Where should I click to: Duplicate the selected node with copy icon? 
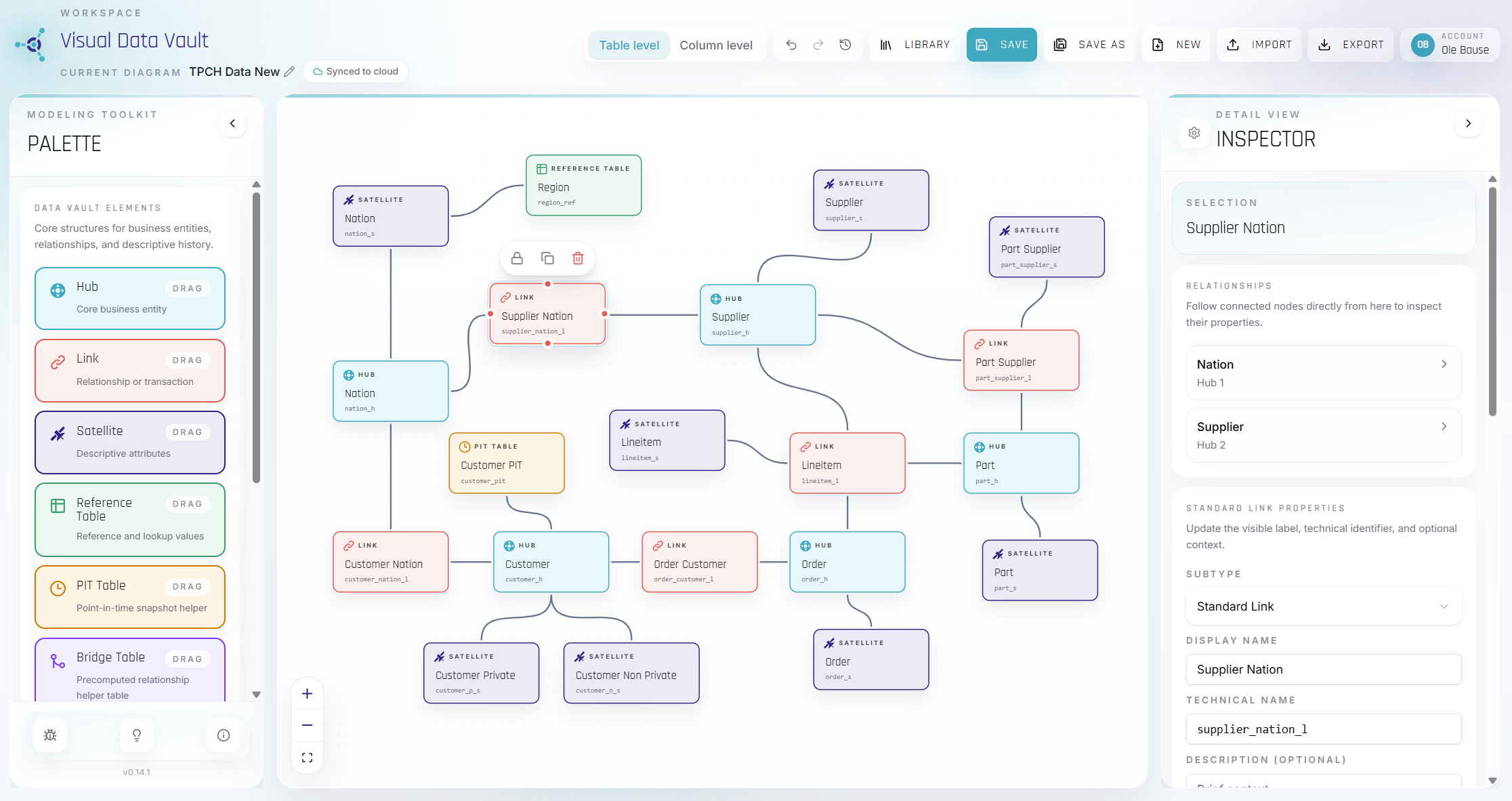click(x=547, y=258)
